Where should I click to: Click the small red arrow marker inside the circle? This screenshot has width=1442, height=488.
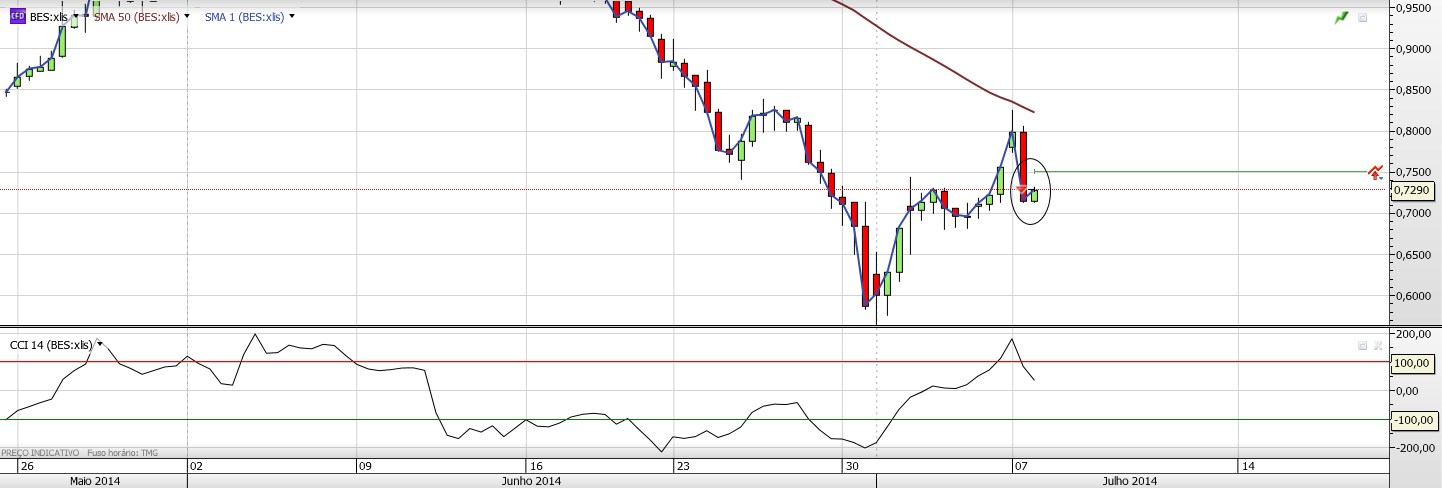[1021, 189]
